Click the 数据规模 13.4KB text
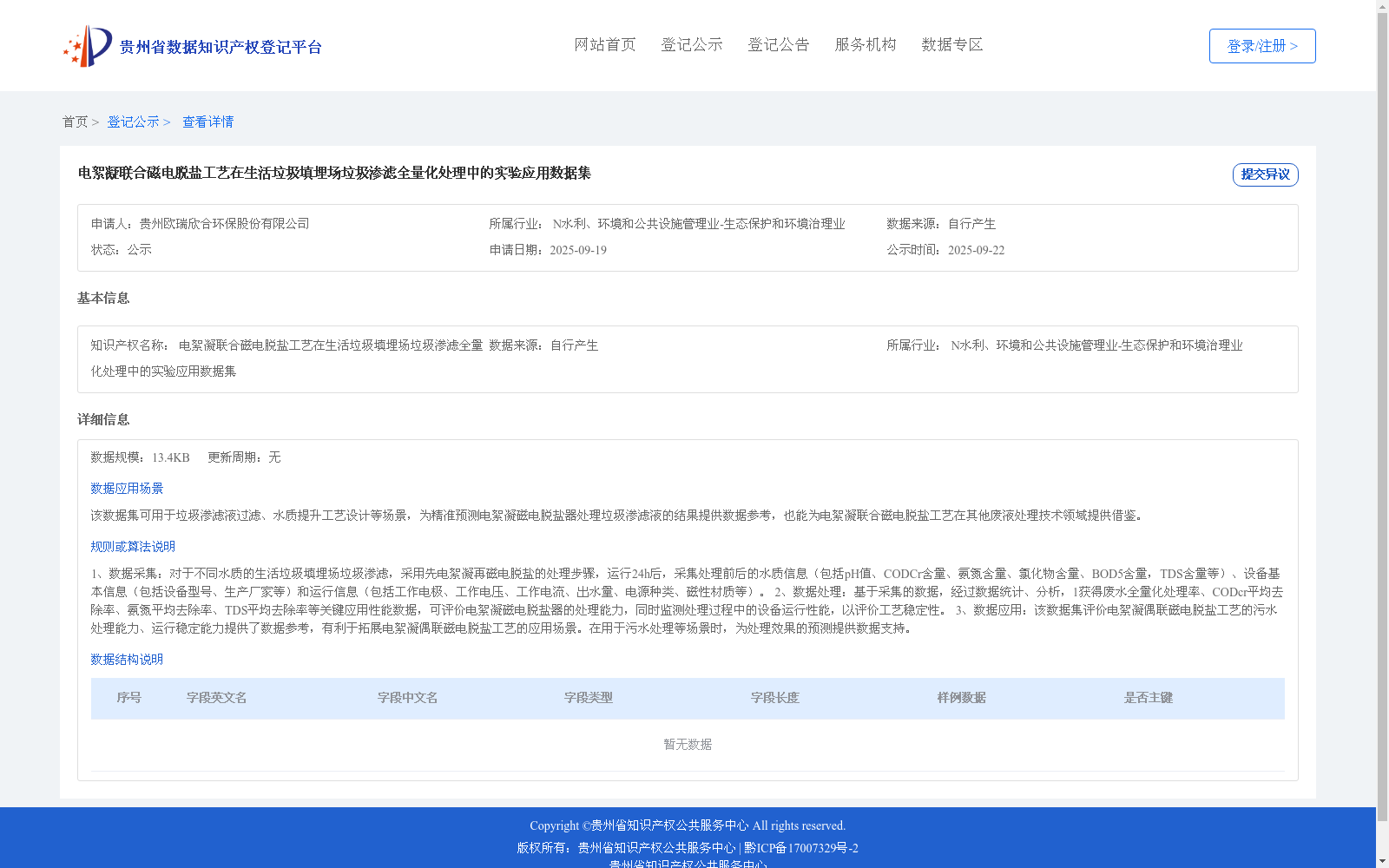Viewport: 1389px width, 868px height. point(140,457)
